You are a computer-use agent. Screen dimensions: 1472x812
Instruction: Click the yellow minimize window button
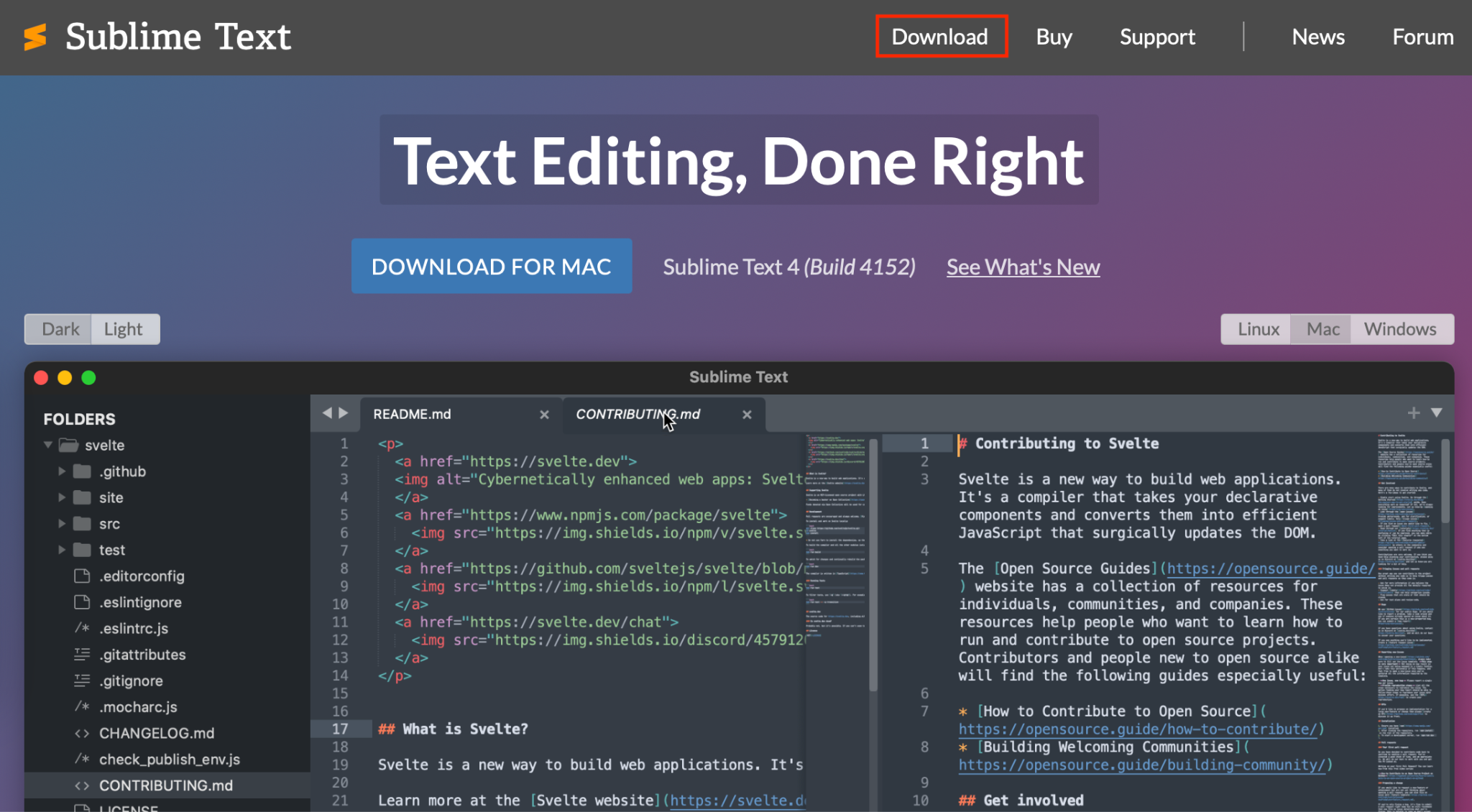pos(65,377)
